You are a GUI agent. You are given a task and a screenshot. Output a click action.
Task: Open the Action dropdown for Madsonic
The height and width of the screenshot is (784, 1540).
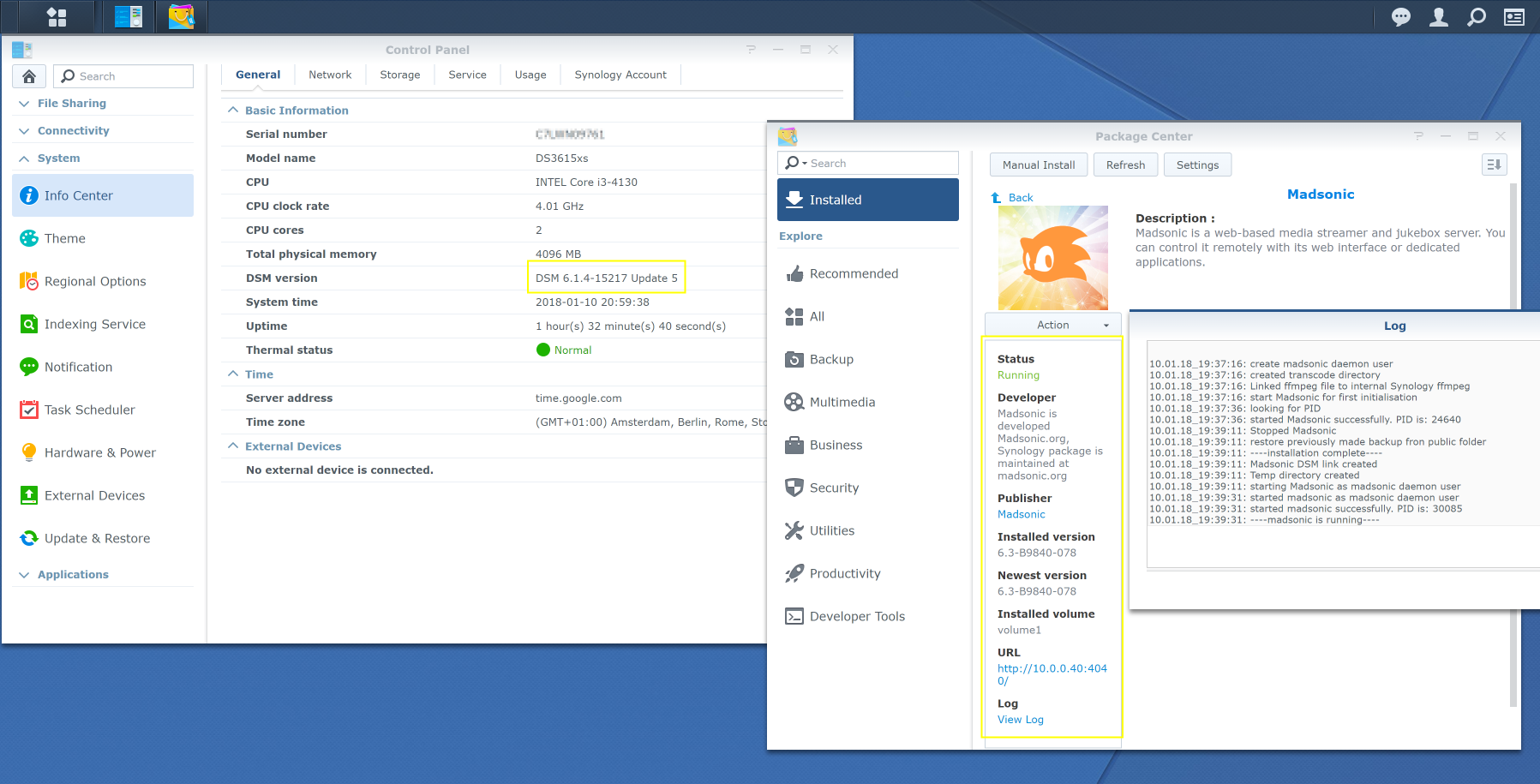1053,325
